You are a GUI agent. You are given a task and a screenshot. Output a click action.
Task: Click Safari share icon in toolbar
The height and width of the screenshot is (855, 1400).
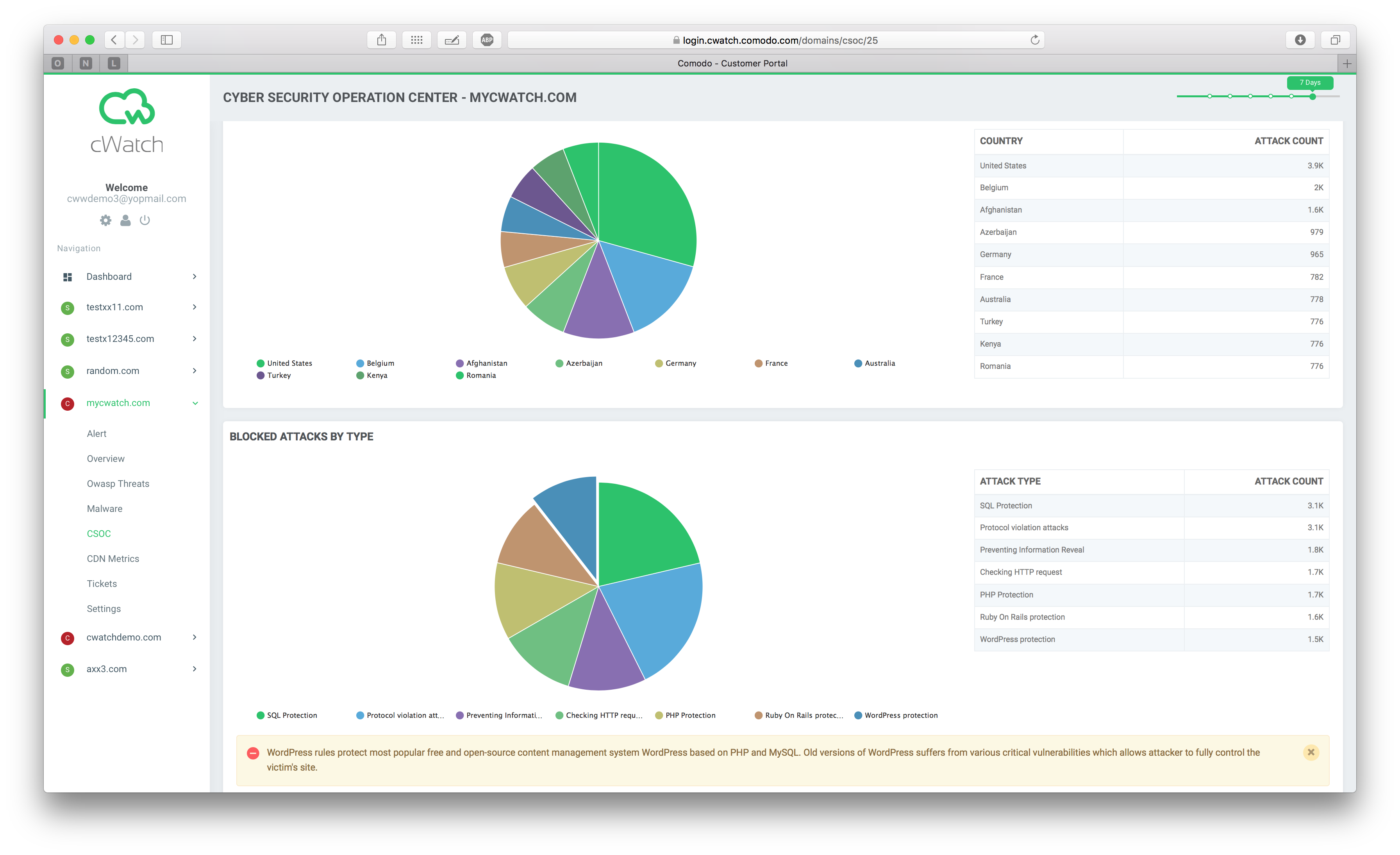(x=382, y=40)
